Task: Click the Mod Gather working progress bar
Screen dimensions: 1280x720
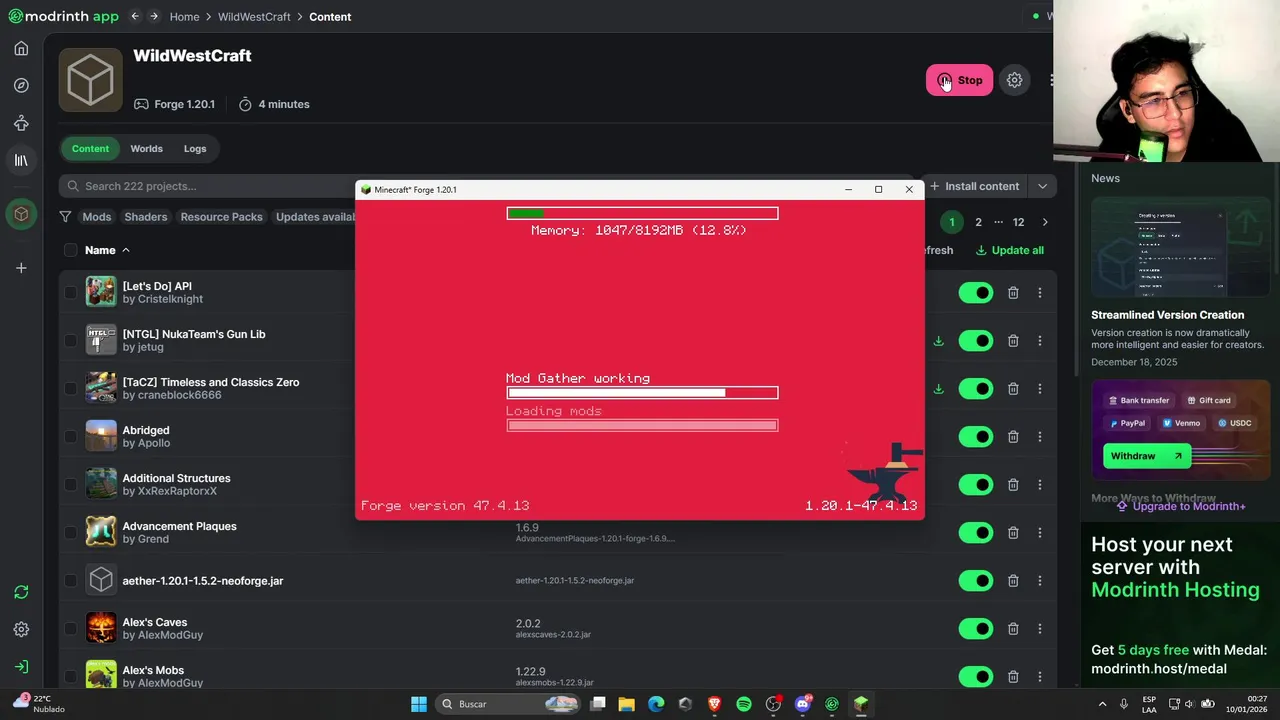Action: pyautogui.click(x=642, y=393)
